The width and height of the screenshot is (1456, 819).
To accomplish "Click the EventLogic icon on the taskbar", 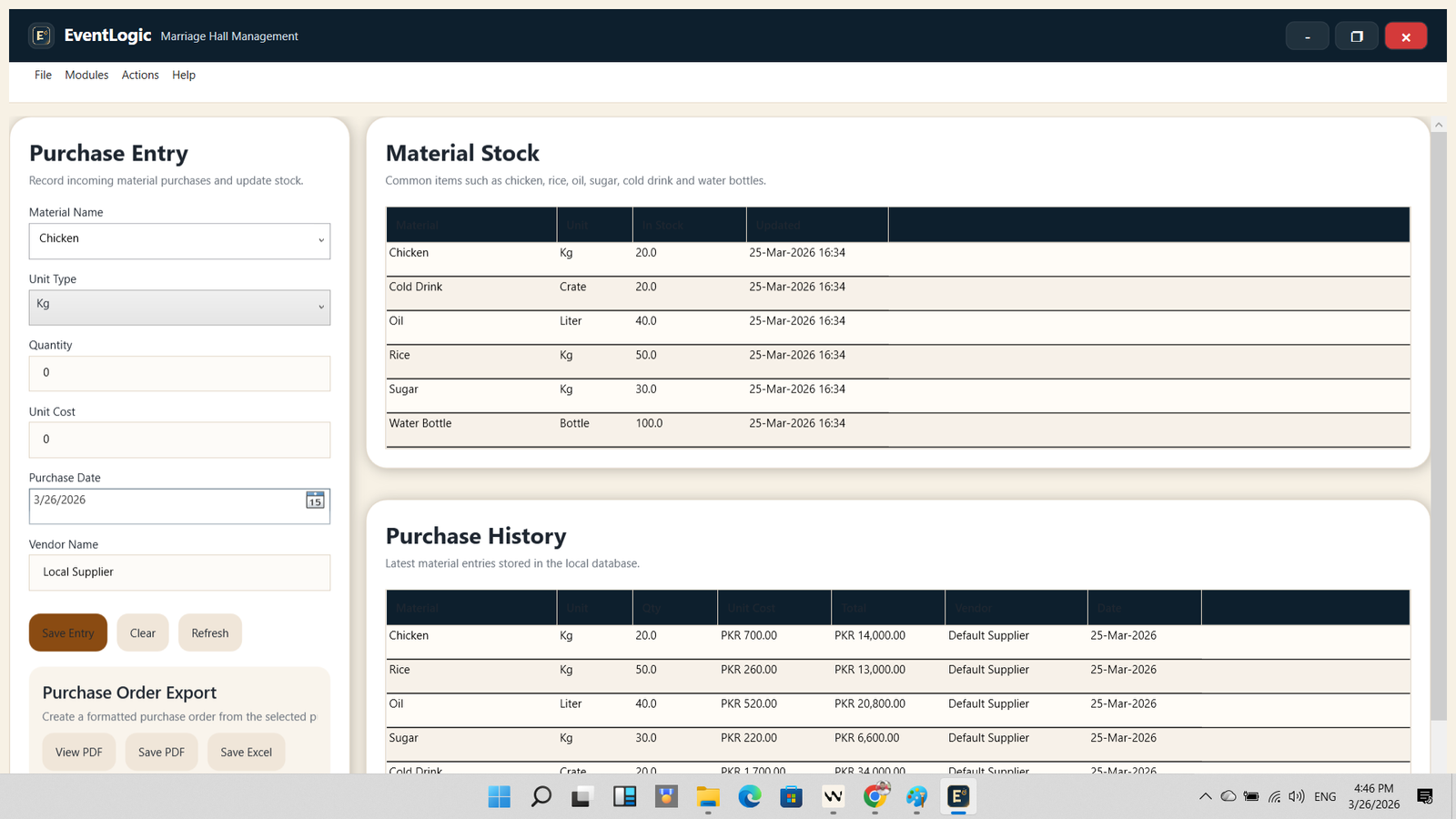I will tap(957, 796).
